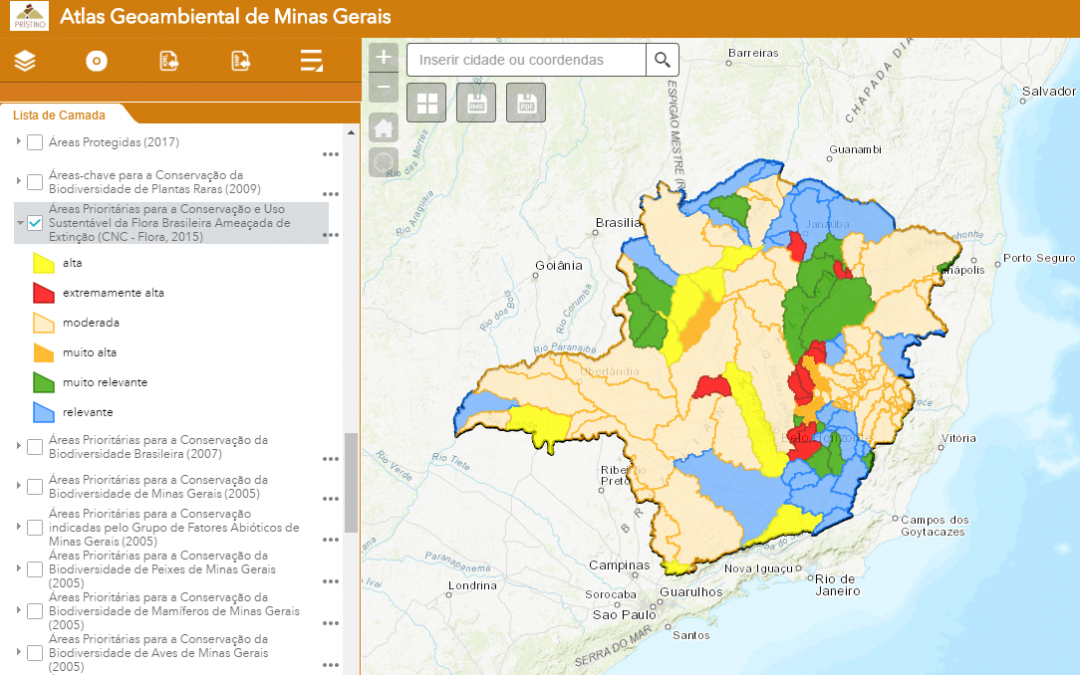This screenshot has width=1080, height=675.
Task: Expand Biodiversidade Brasileira (2007) layer arrow
Action: [x=18, y=446]
